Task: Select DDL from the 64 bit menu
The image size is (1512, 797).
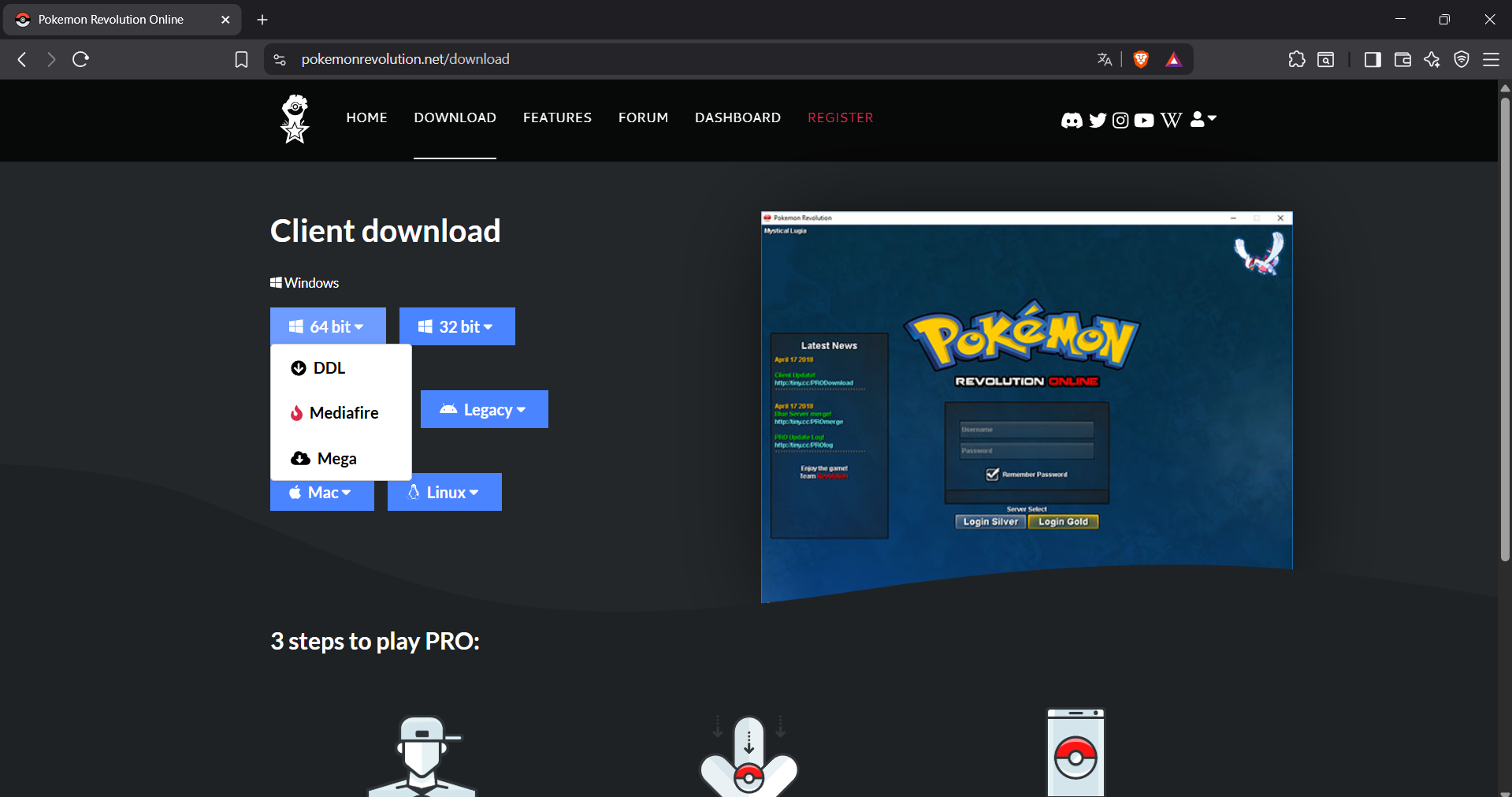Action: pyautogui.click(x=329, y=368)
